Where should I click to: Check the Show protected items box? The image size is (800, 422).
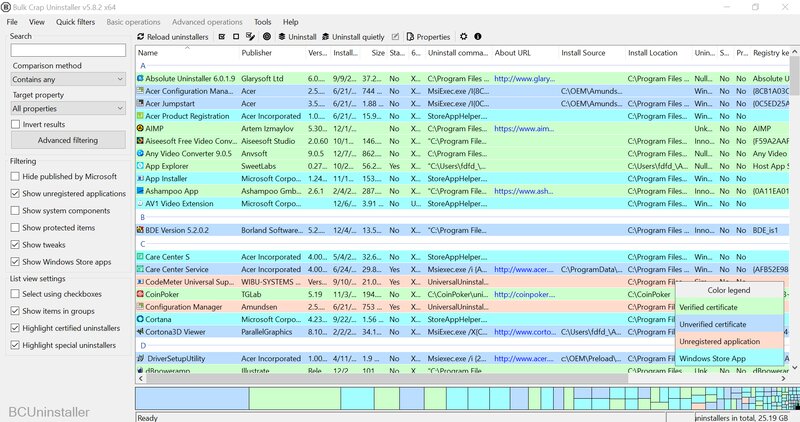click(x=15, y=228)
